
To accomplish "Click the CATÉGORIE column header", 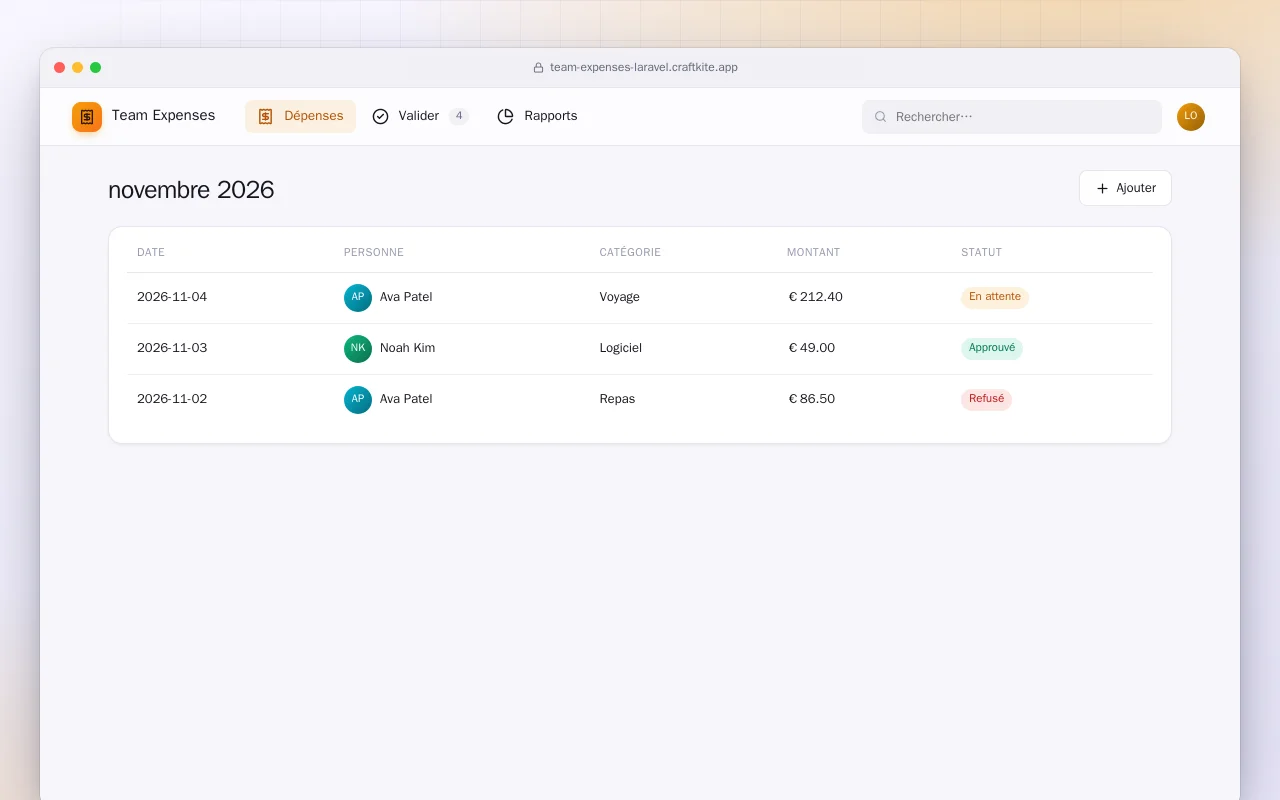I will click(x=630, y=253).
